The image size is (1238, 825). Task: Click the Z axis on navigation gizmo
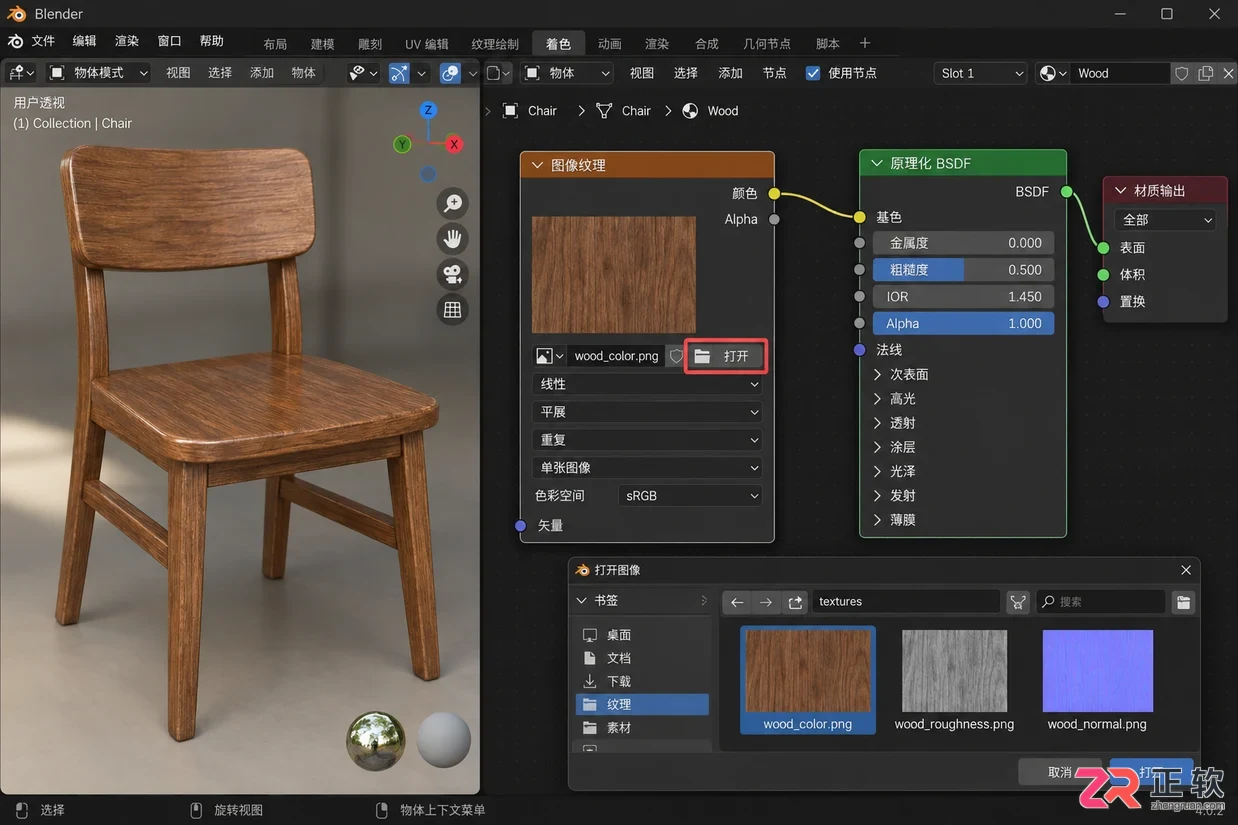(x=428, y=110)
